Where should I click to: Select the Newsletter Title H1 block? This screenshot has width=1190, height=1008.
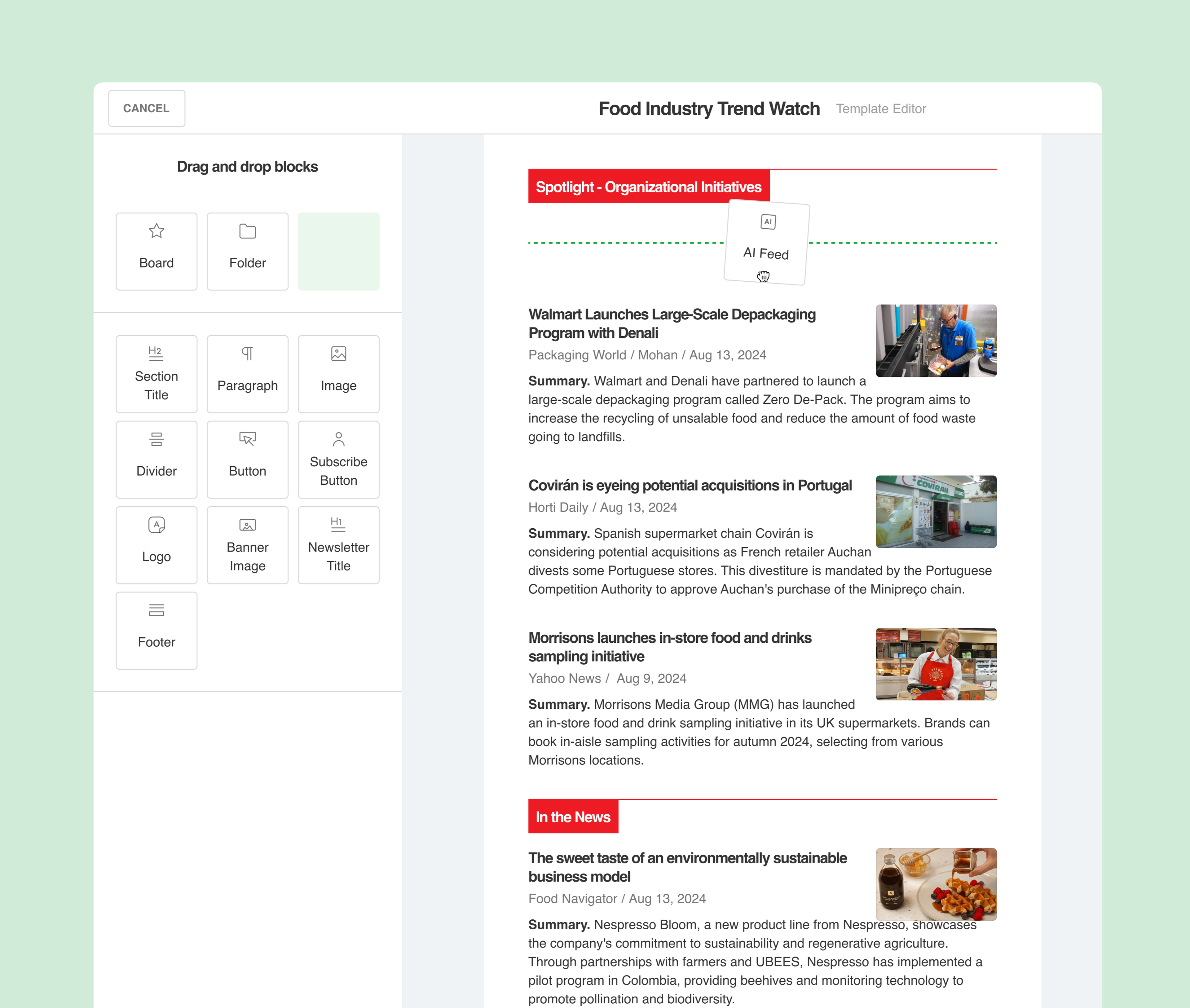pyautogui.click(x=338, y=545)
